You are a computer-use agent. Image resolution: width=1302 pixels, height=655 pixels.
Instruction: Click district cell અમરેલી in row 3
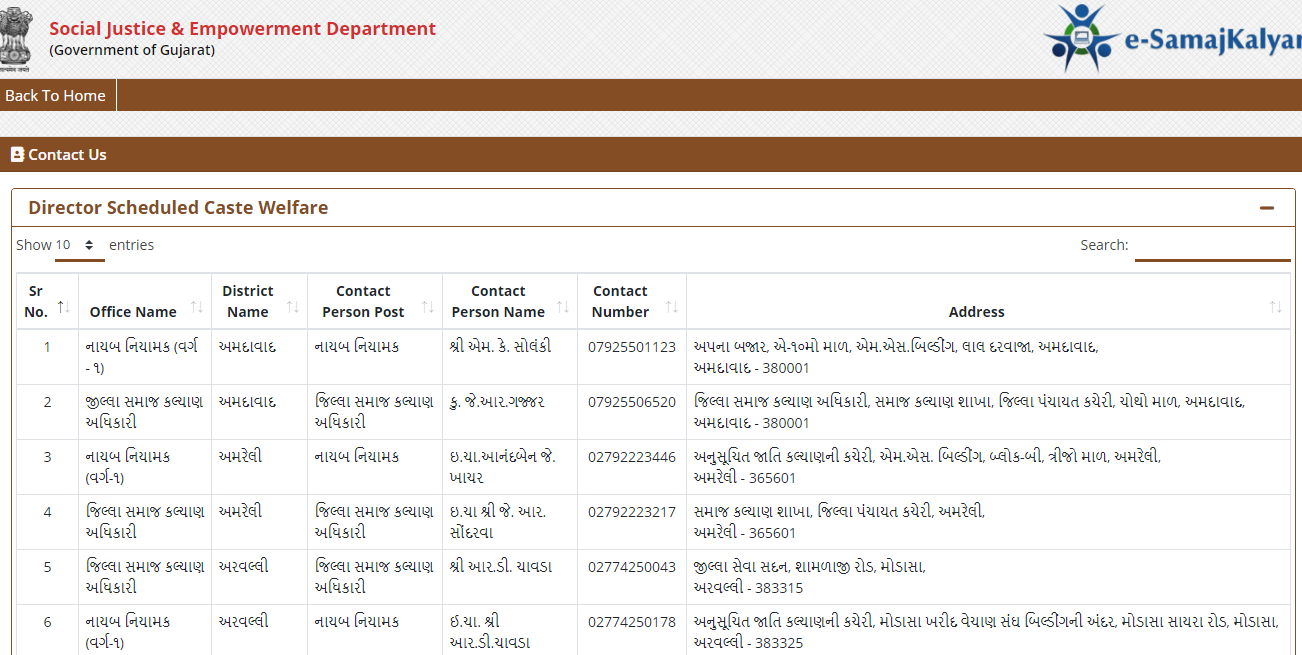tap(241, 457)
